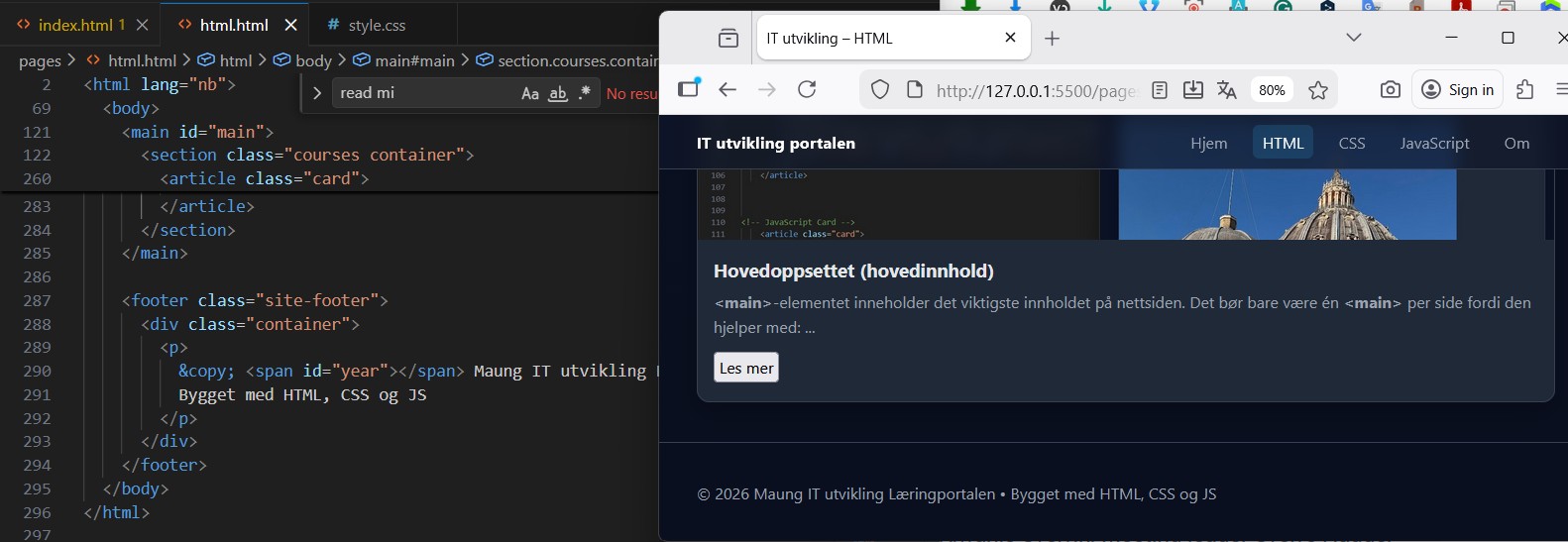Screen dimensions: 1568x542
Task: Open Firefox reader view icon
Action: click(x=1160, y=90)
